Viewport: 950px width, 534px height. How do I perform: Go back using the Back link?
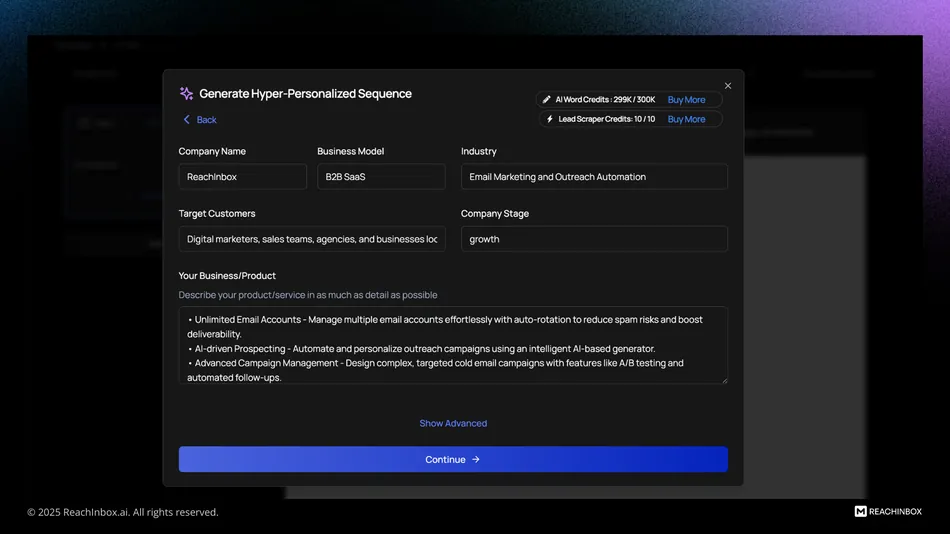(x=200, y=120)
